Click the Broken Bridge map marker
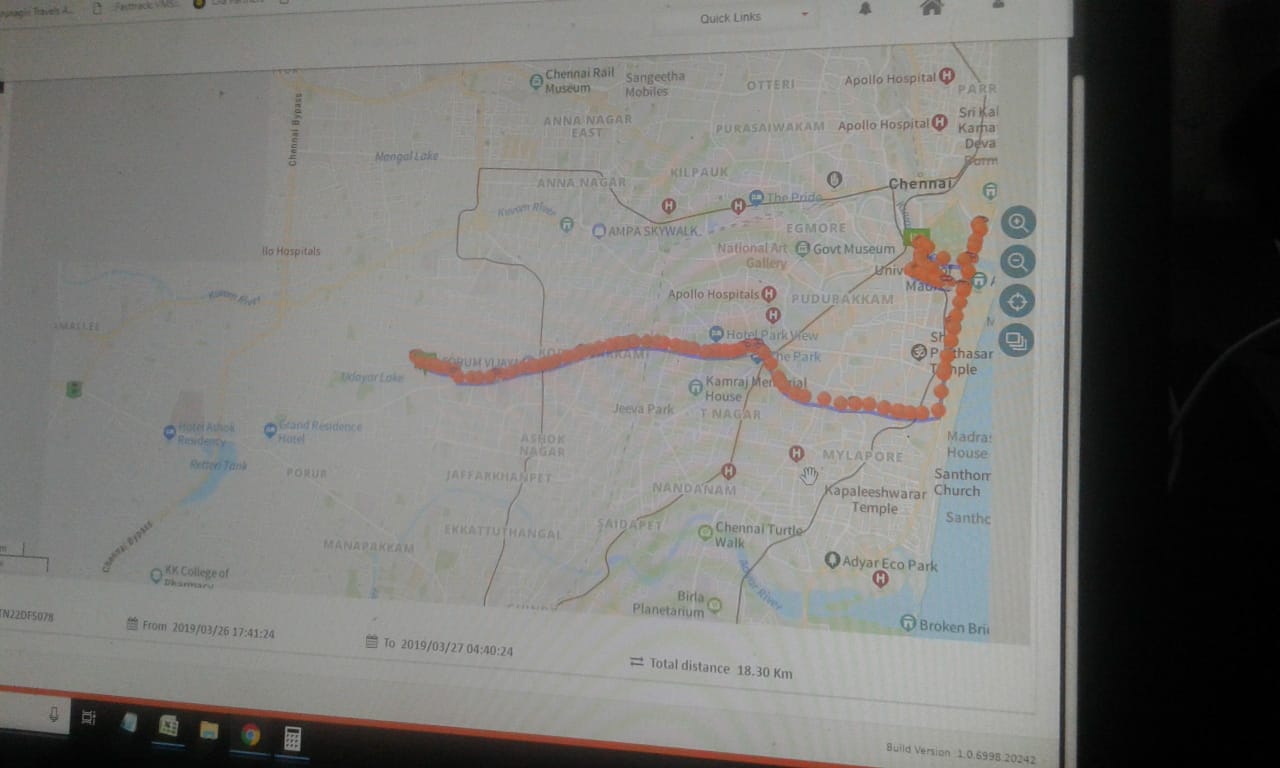The height and width of the screenshot is (768, 1280). coord(907,622)
